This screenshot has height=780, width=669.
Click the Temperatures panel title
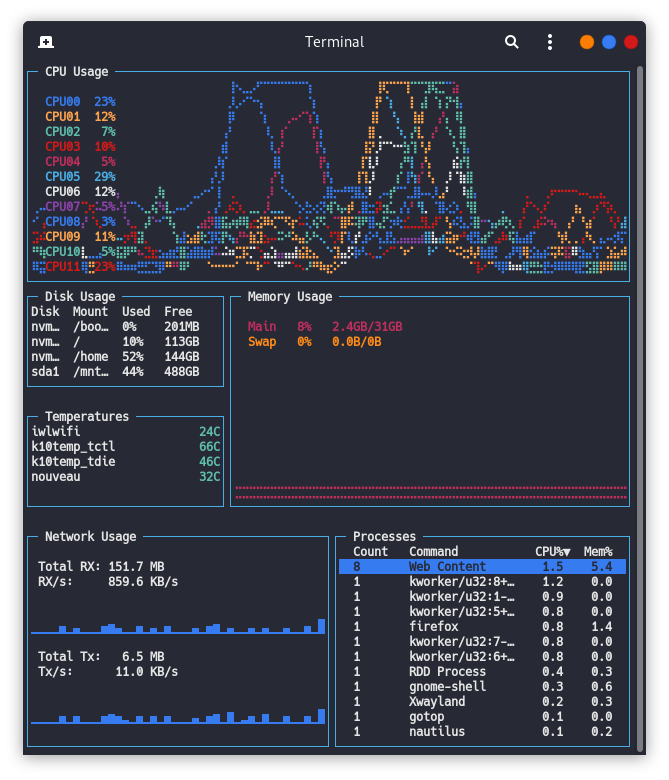87,416
